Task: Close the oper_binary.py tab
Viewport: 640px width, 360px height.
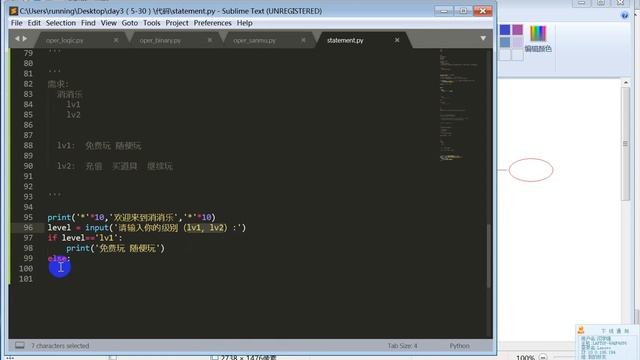Action: tap(209, 40)
